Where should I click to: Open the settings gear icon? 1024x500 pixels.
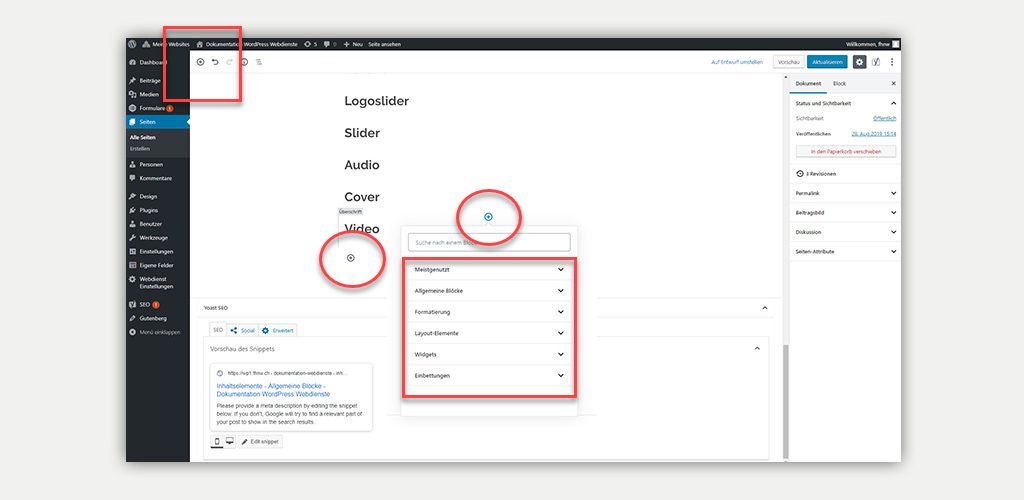pos(859,62)
